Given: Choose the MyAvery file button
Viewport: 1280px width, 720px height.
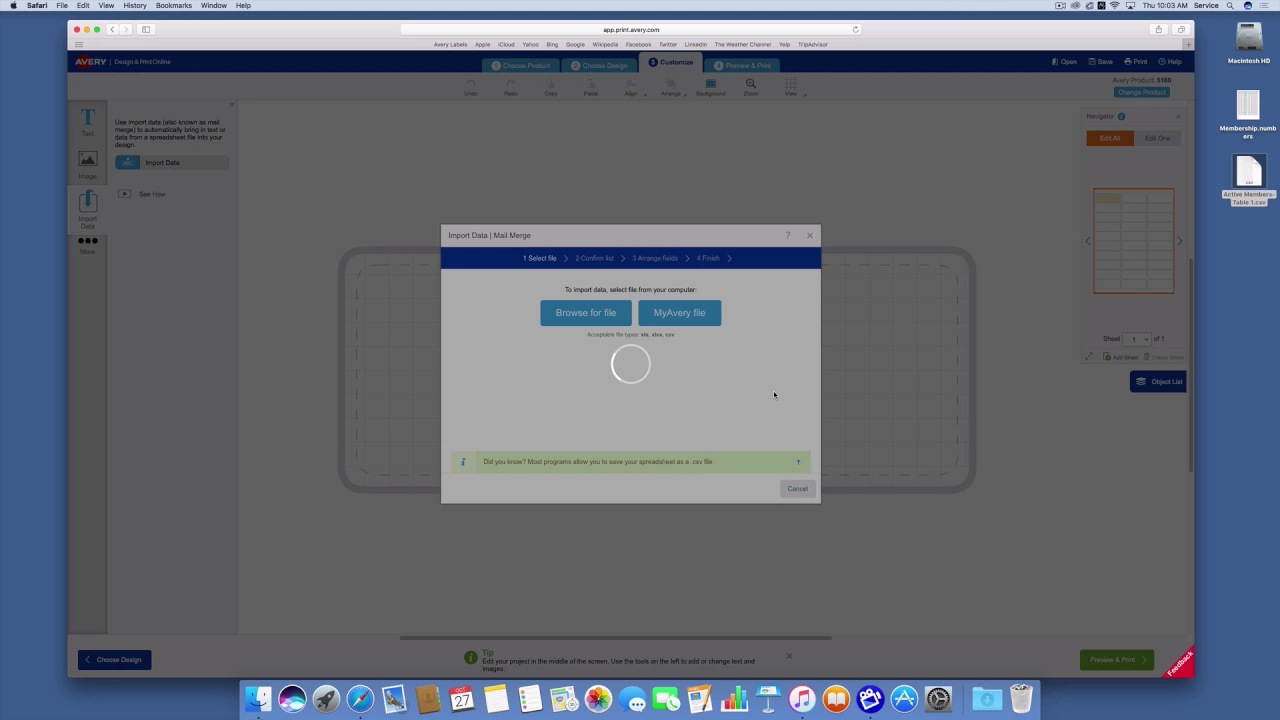Looking at the screenshot, I should click(x=679, y=313).
